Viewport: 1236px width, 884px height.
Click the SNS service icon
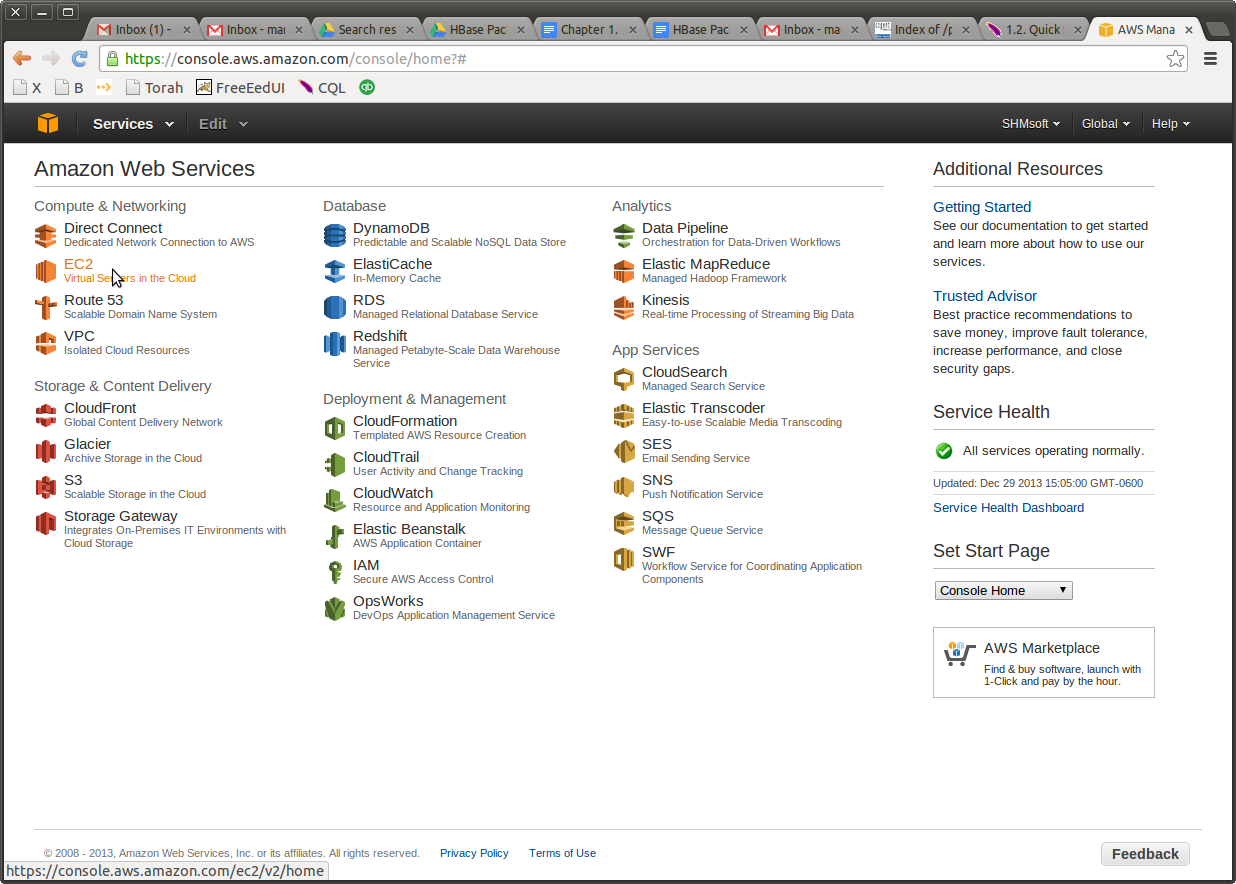(624, 488)
